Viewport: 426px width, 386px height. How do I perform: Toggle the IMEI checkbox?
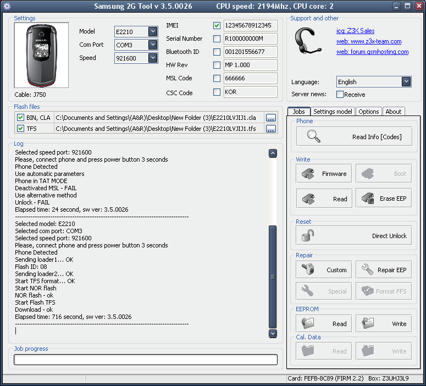217,25
